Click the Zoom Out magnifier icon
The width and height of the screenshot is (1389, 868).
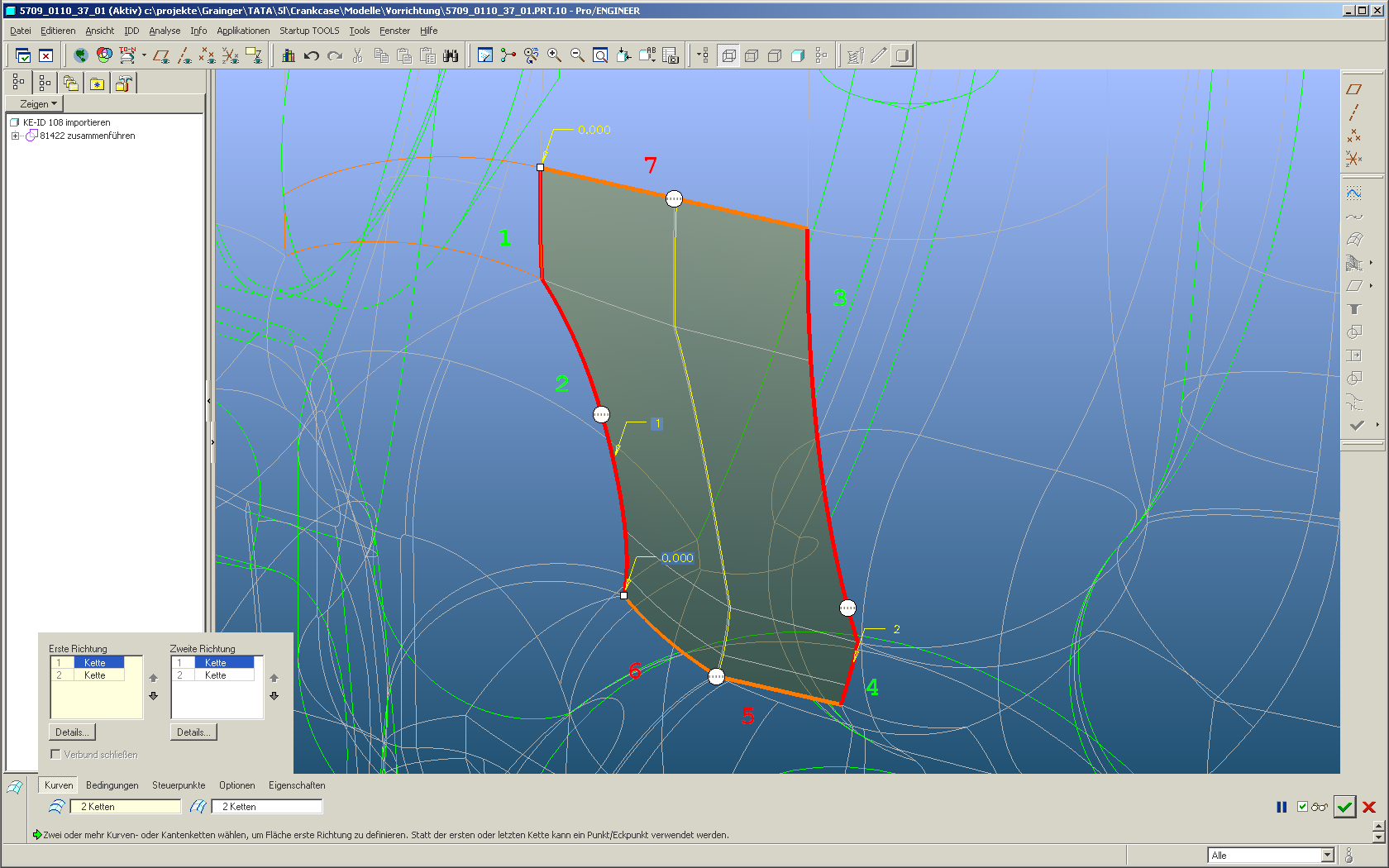577,55
